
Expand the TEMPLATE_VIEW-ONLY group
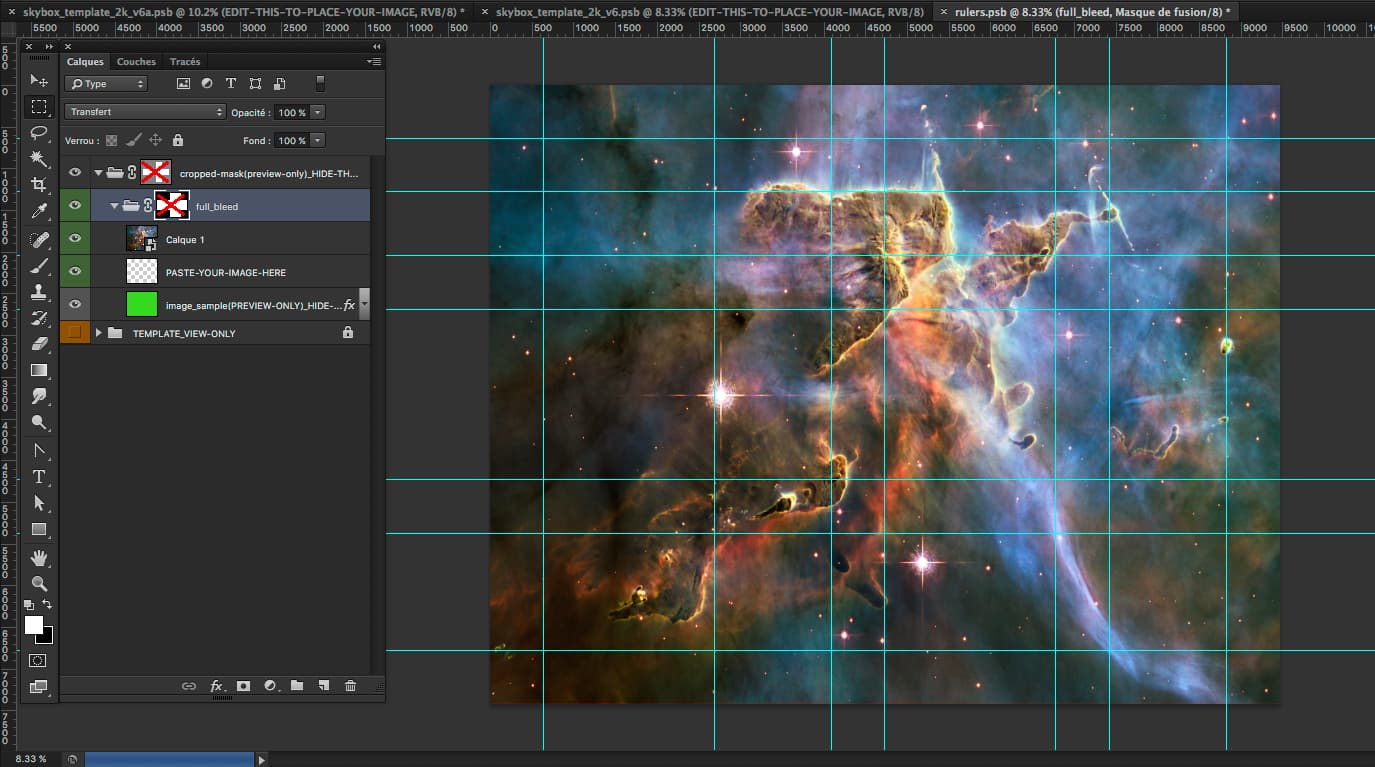(x=98, y=333)
